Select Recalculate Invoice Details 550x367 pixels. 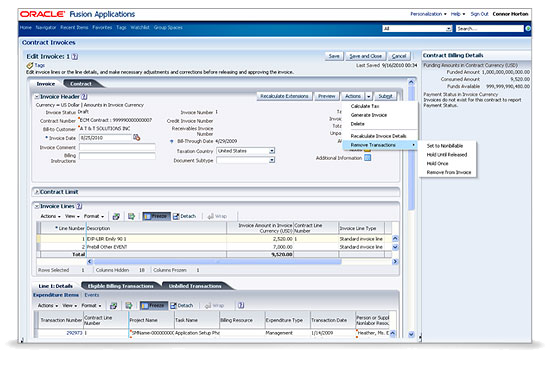(378, 136)
